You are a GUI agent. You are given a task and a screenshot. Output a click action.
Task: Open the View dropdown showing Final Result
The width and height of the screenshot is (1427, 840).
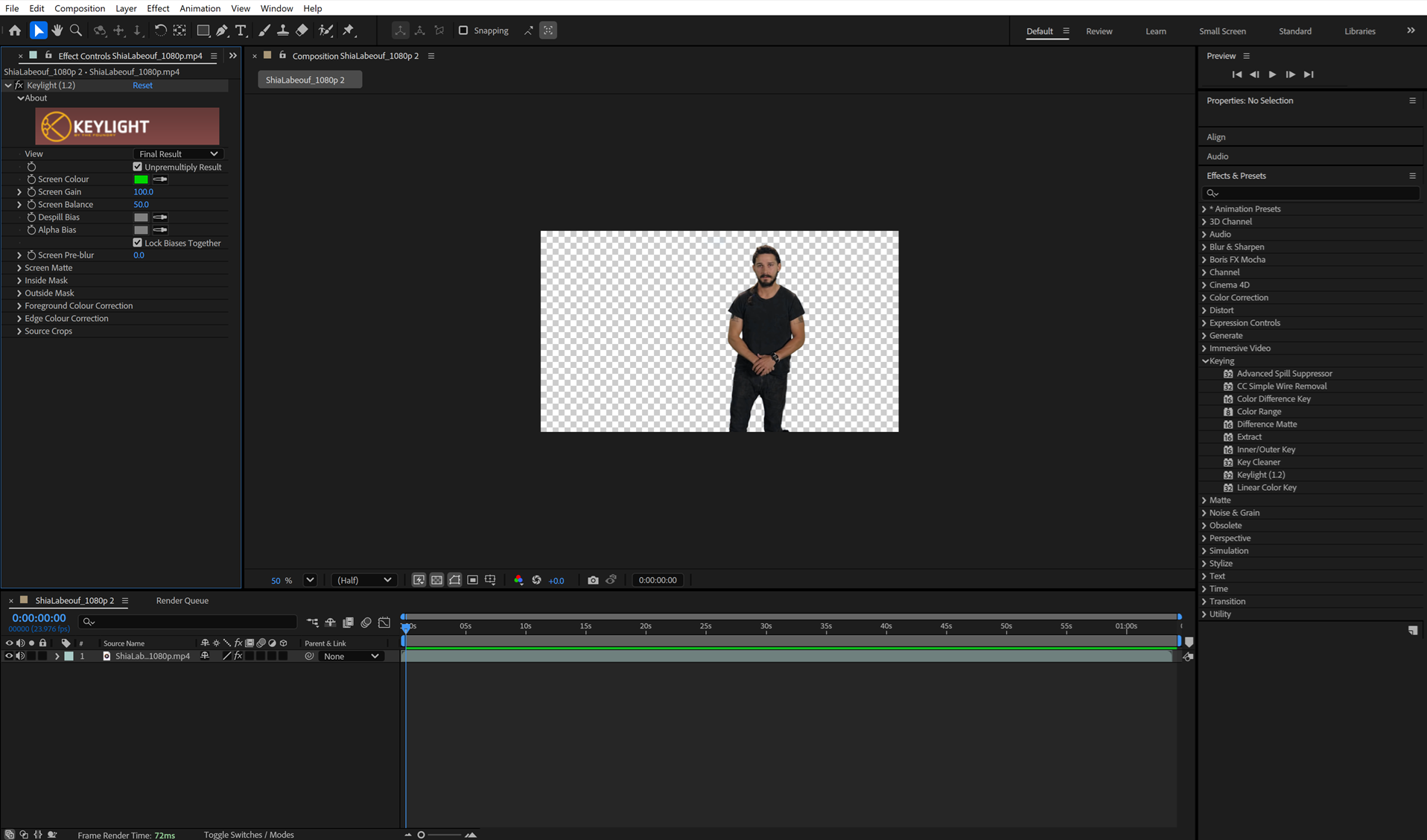[x=178, y=153]
